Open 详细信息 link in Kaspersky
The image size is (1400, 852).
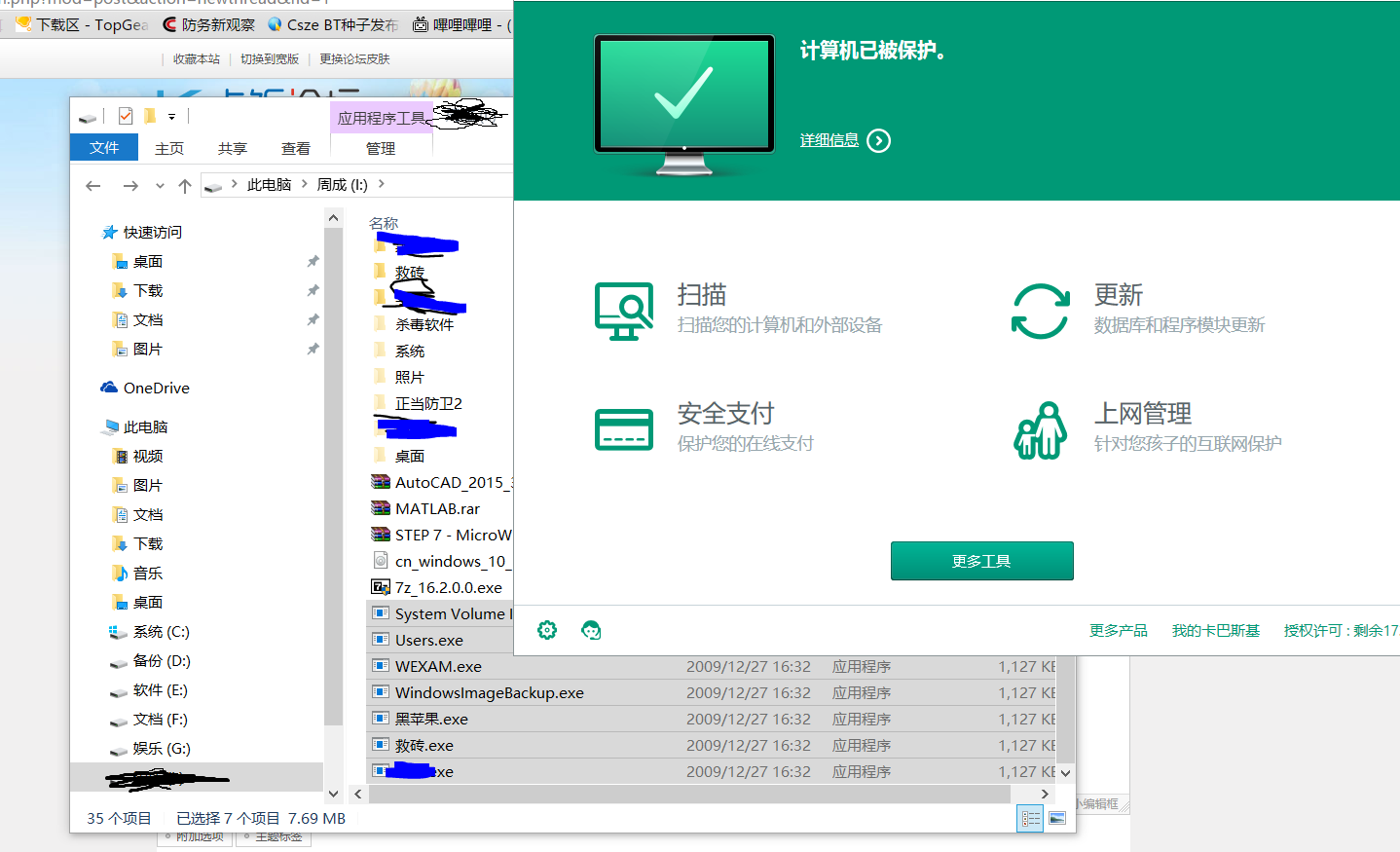click(829, 140)
